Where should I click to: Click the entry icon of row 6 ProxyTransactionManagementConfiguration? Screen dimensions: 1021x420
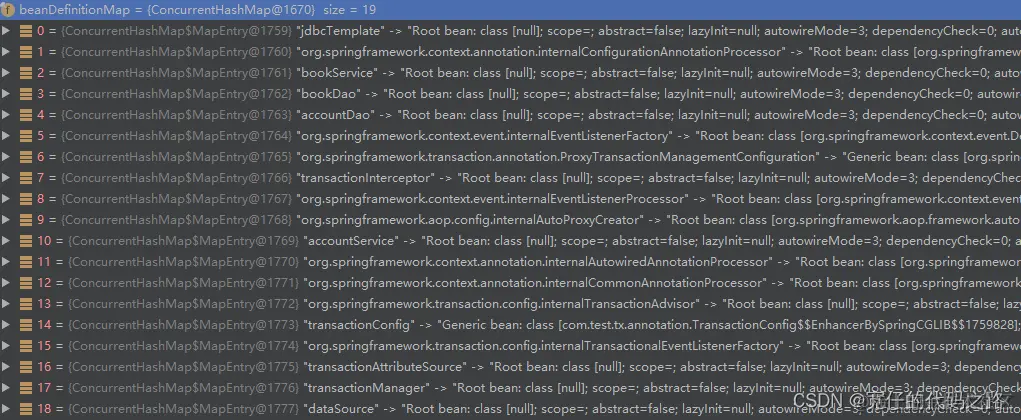(26, 157)
